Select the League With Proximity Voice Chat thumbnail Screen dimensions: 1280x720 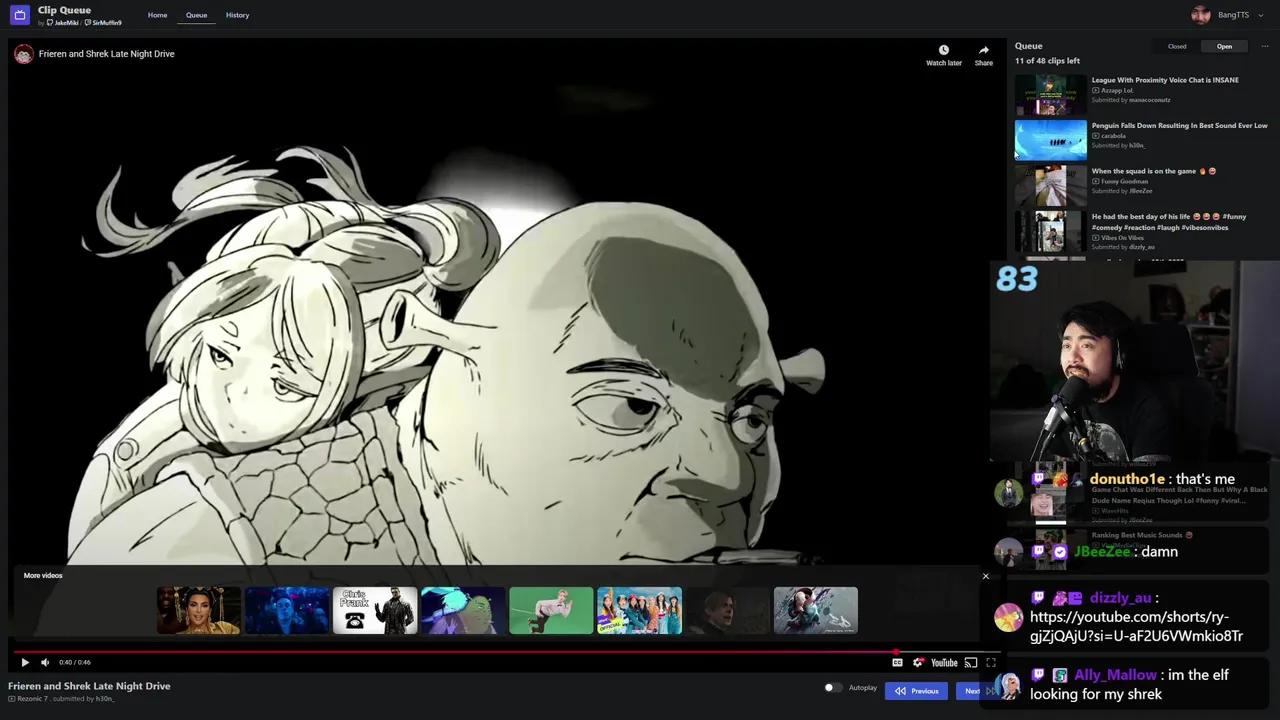coord(1050,95)
